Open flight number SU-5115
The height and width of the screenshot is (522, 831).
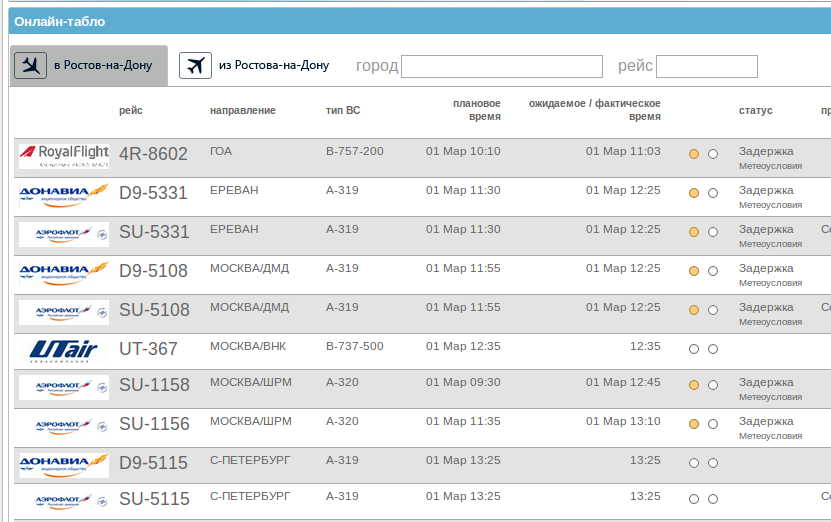tap(154, 499)
